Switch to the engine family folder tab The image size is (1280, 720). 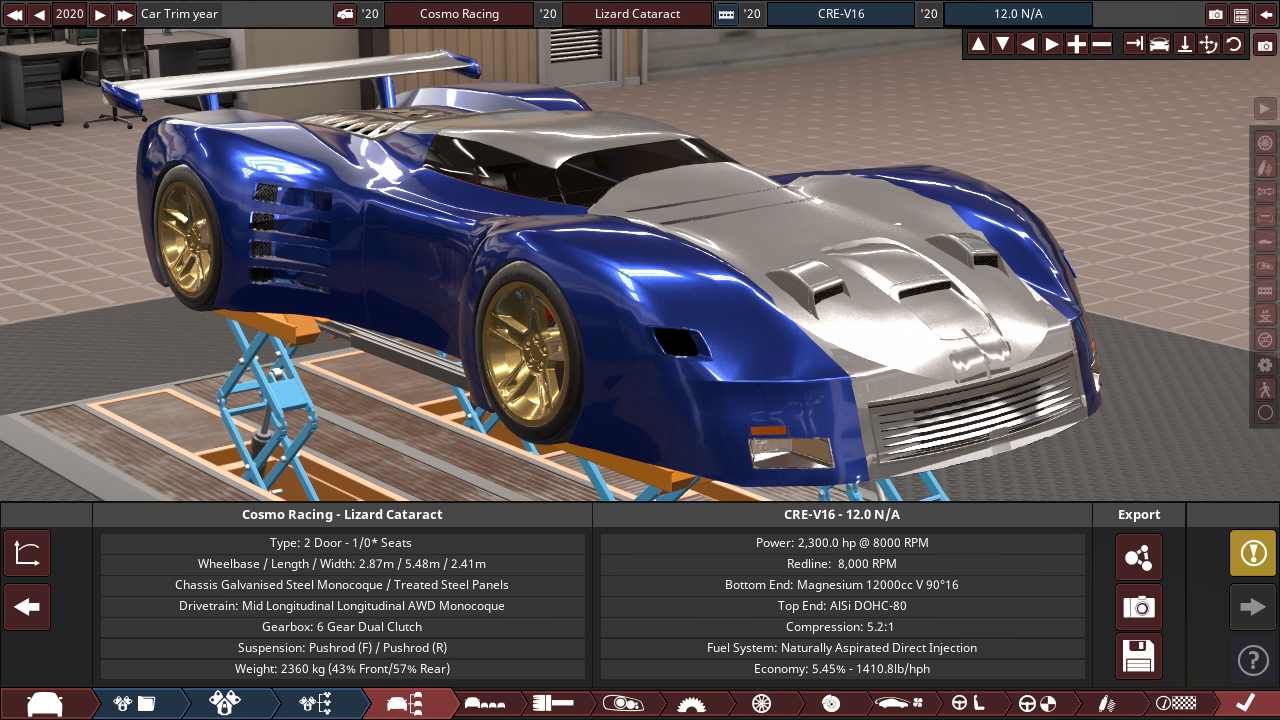[x=135, y=704]
